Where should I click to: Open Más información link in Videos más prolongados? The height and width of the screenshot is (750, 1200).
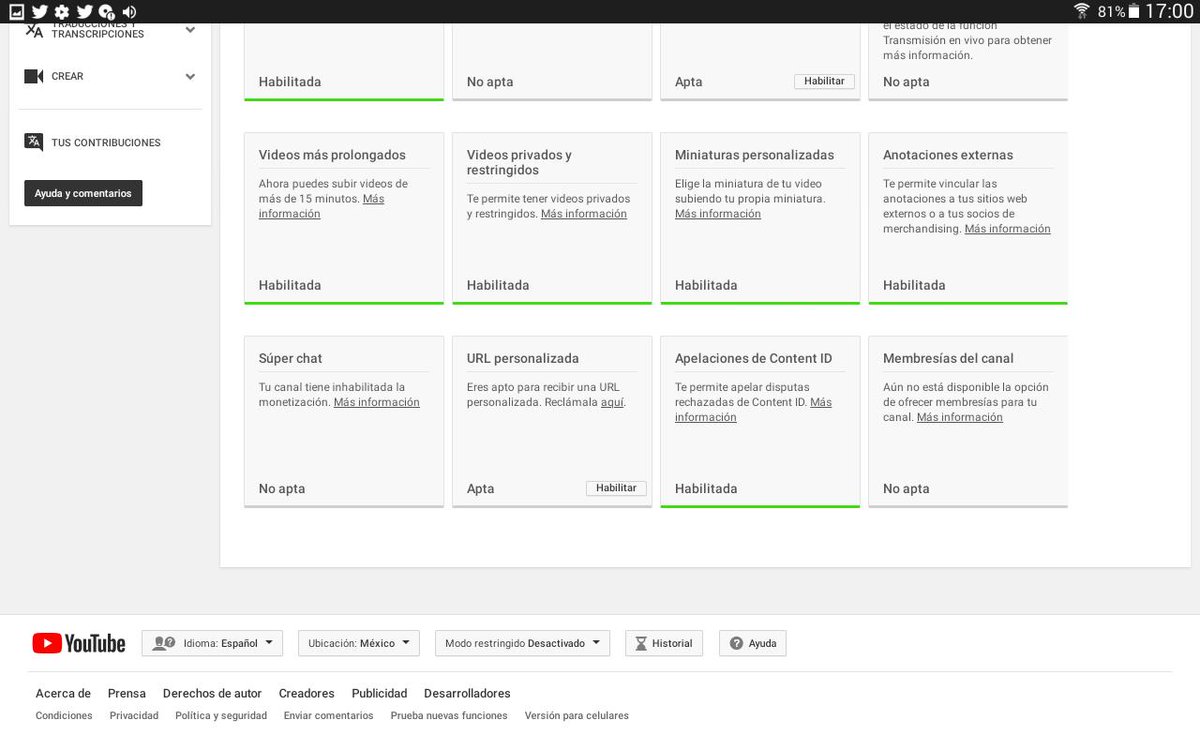click(x=321, y=206)
